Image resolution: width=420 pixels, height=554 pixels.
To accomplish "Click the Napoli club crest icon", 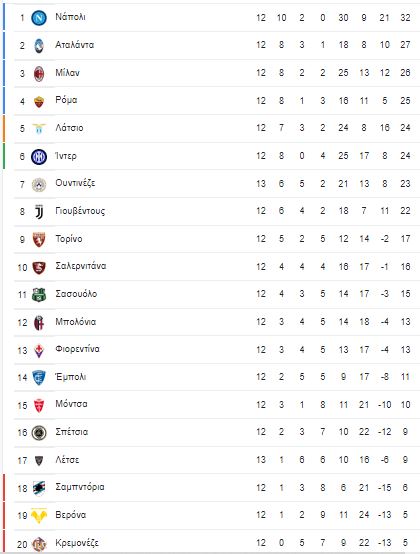I will click(39, 18).
